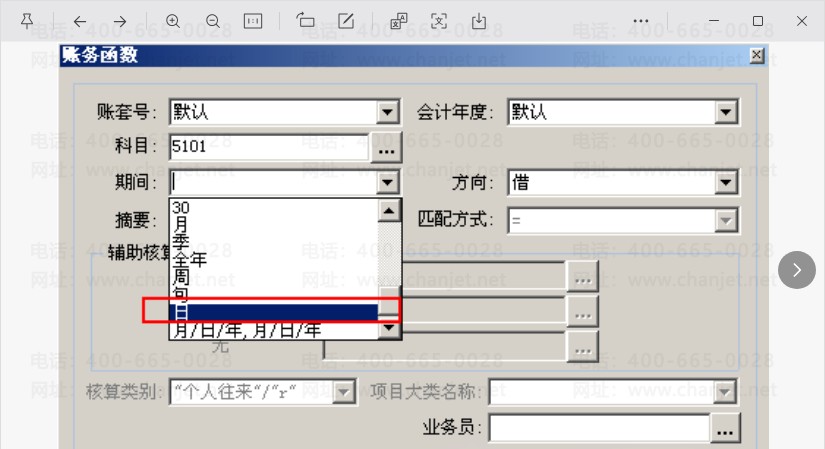Select 月/日/年,月/日/年 in the period list
The image size is (825, 449).
click(274, 330)
